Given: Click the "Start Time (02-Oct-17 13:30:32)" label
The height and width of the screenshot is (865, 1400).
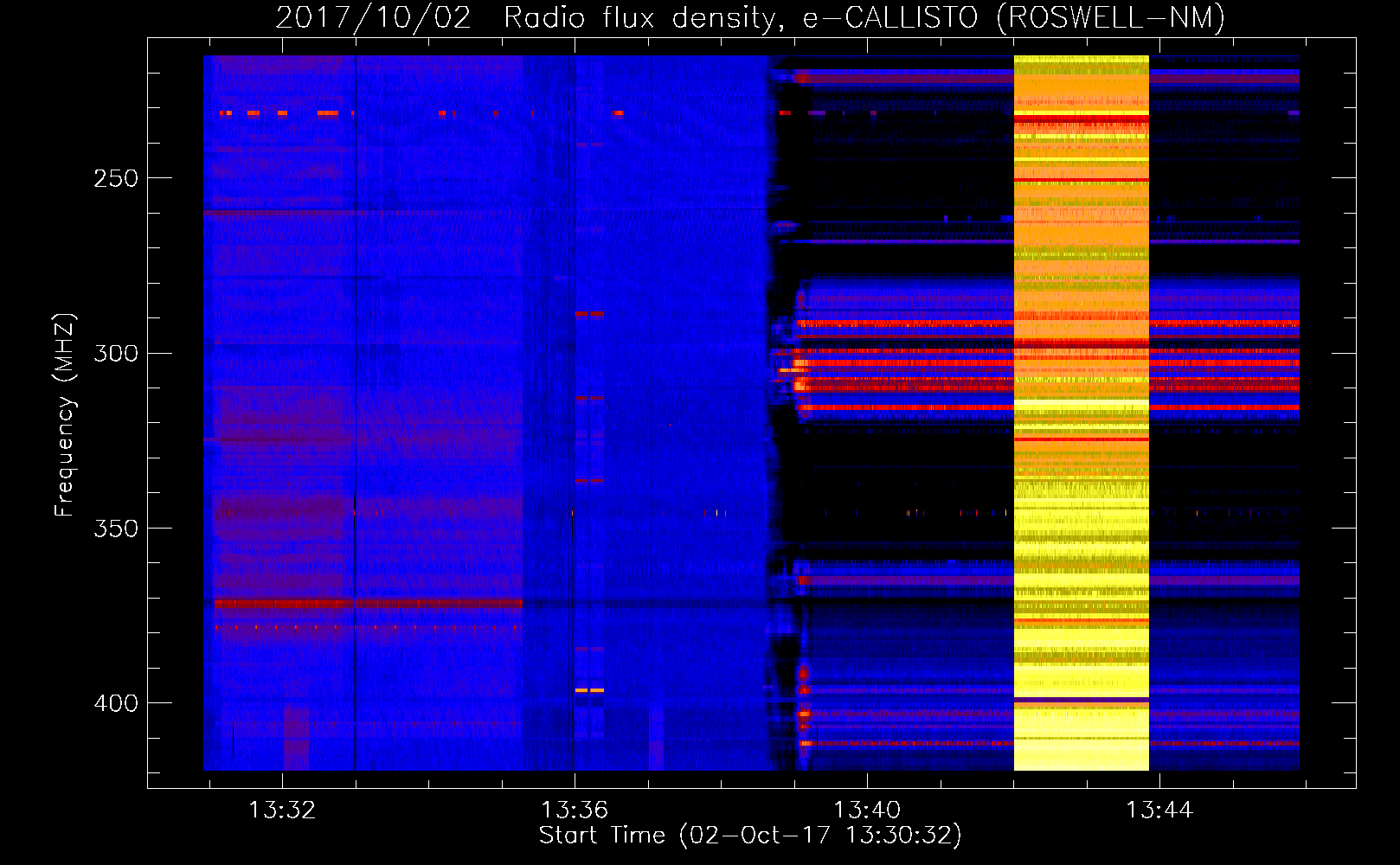Looking at the screenshot, I should (x=750, y=836).
